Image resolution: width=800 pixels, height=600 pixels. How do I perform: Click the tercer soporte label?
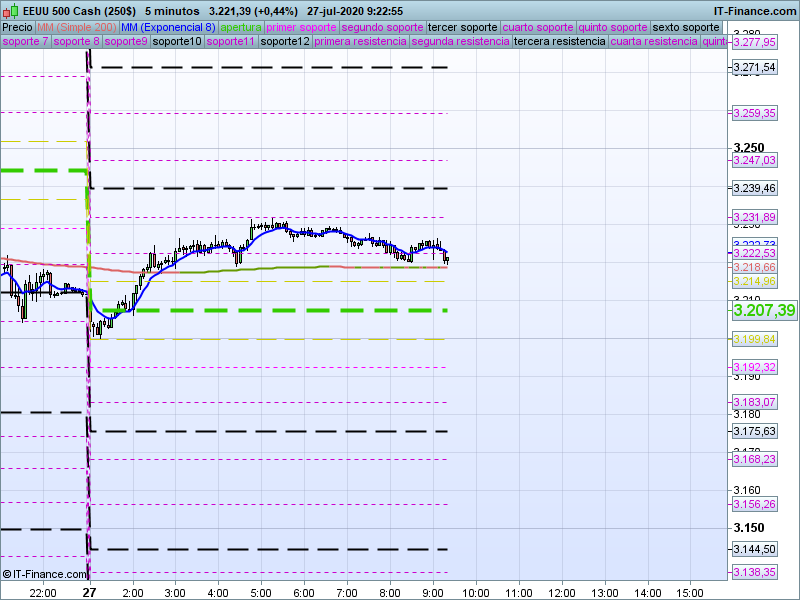[462, 28]
